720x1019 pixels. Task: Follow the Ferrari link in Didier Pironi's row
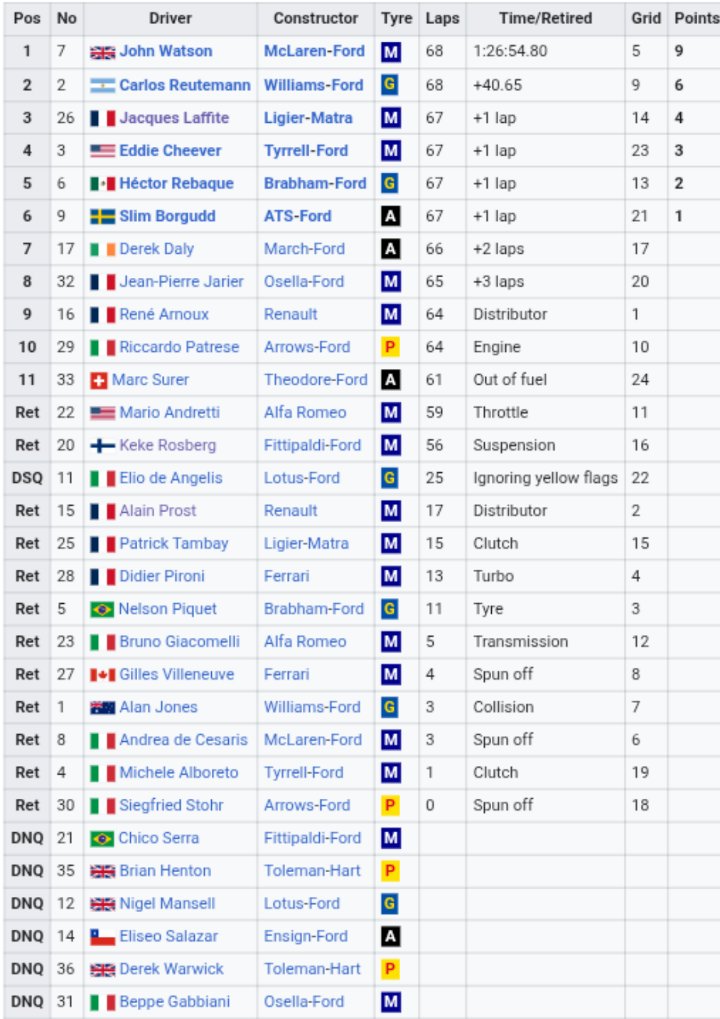click(x=287, y=576)
